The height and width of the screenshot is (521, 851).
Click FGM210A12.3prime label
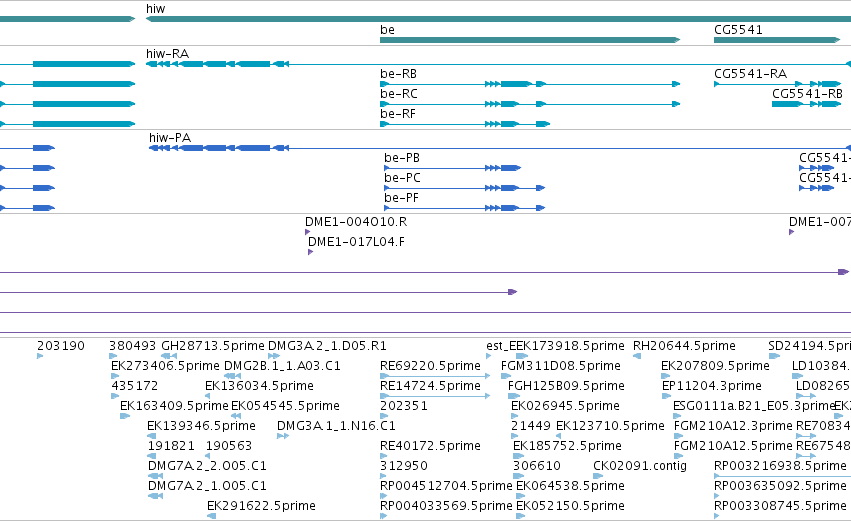pos(733,426)
